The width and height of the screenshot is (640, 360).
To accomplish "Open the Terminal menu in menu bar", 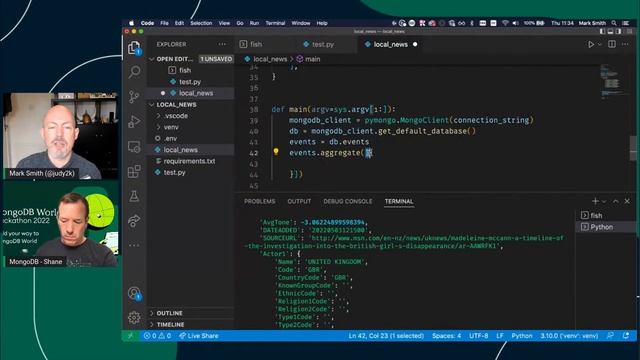I will pyautogui.click(x=275, y=23).
